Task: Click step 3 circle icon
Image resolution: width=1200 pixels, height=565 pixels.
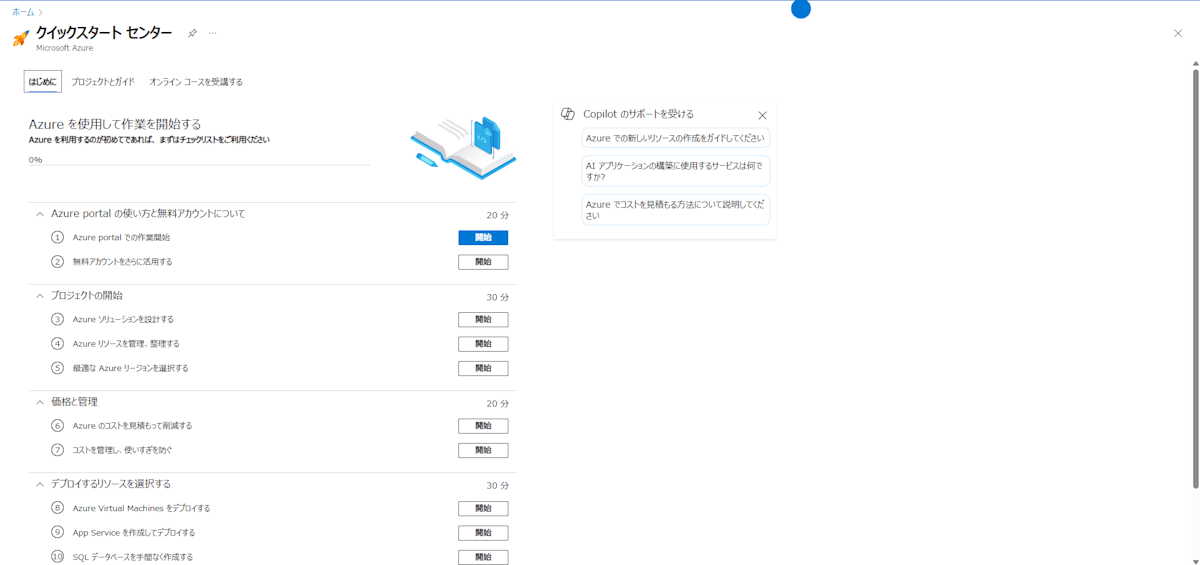Action: point(57,320)
